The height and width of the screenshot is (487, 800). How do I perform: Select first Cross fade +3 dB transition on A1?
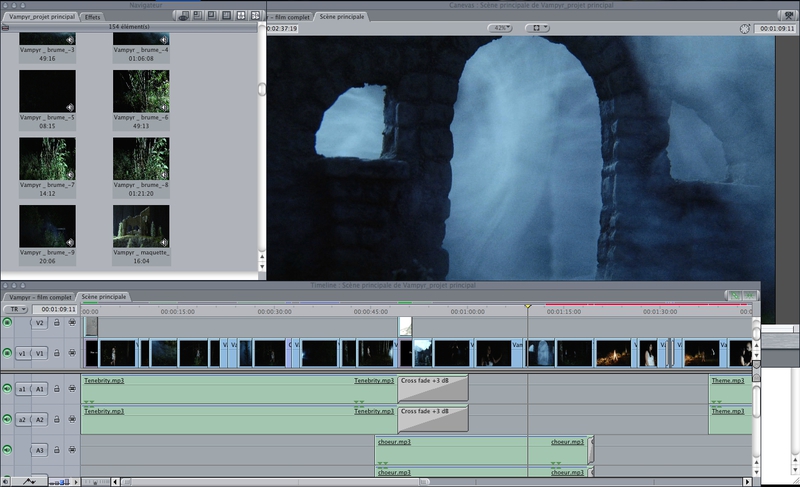click(433, 389)
